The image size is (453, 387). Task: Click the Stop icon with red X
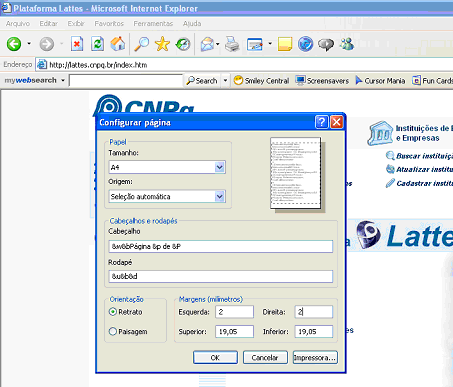[x=77, y=44]
